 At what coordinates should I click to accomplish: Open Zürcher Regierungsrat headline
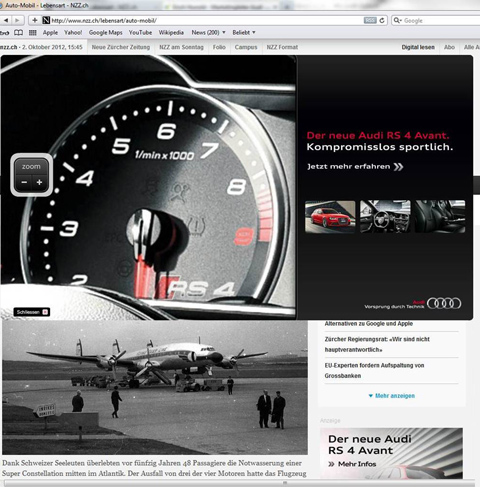pyautogui.click(x=377, y=344)
